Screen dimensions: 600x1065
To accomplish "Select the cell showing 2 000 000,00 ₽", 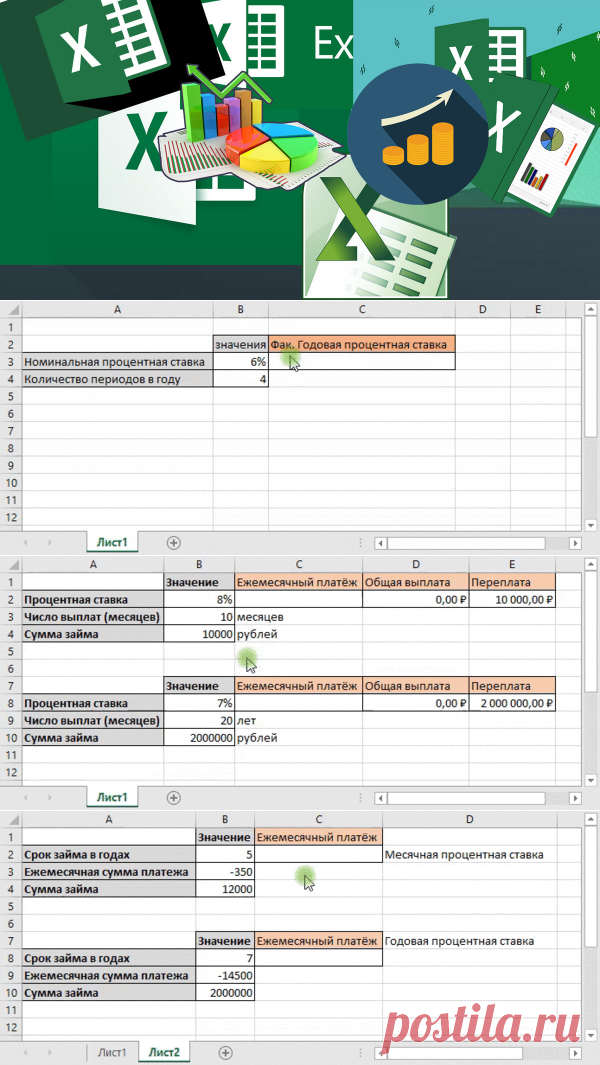I will click(x=513, y=703).
